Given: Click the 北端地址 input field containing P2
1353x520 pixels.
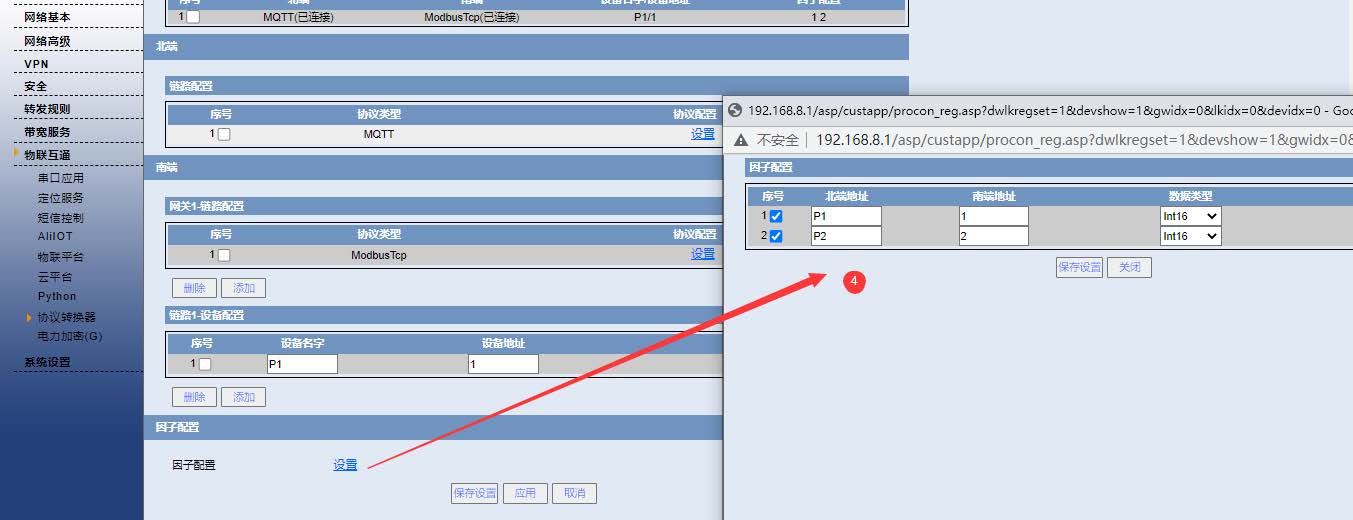Looking at the screenshot, I should [x=846, y=236].
